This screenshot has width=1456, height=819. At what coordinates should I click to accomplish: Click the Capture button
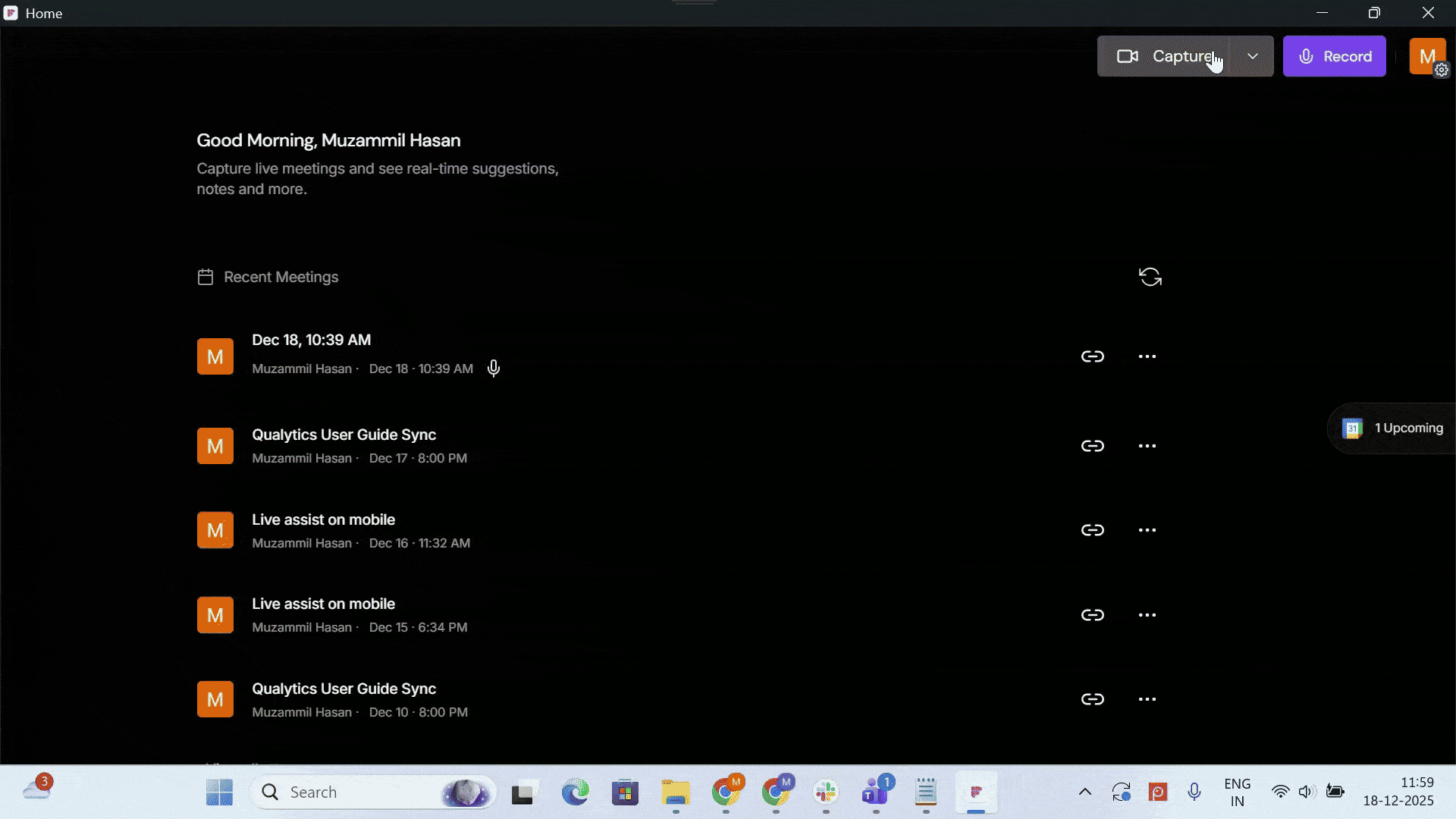[1170, 55]
